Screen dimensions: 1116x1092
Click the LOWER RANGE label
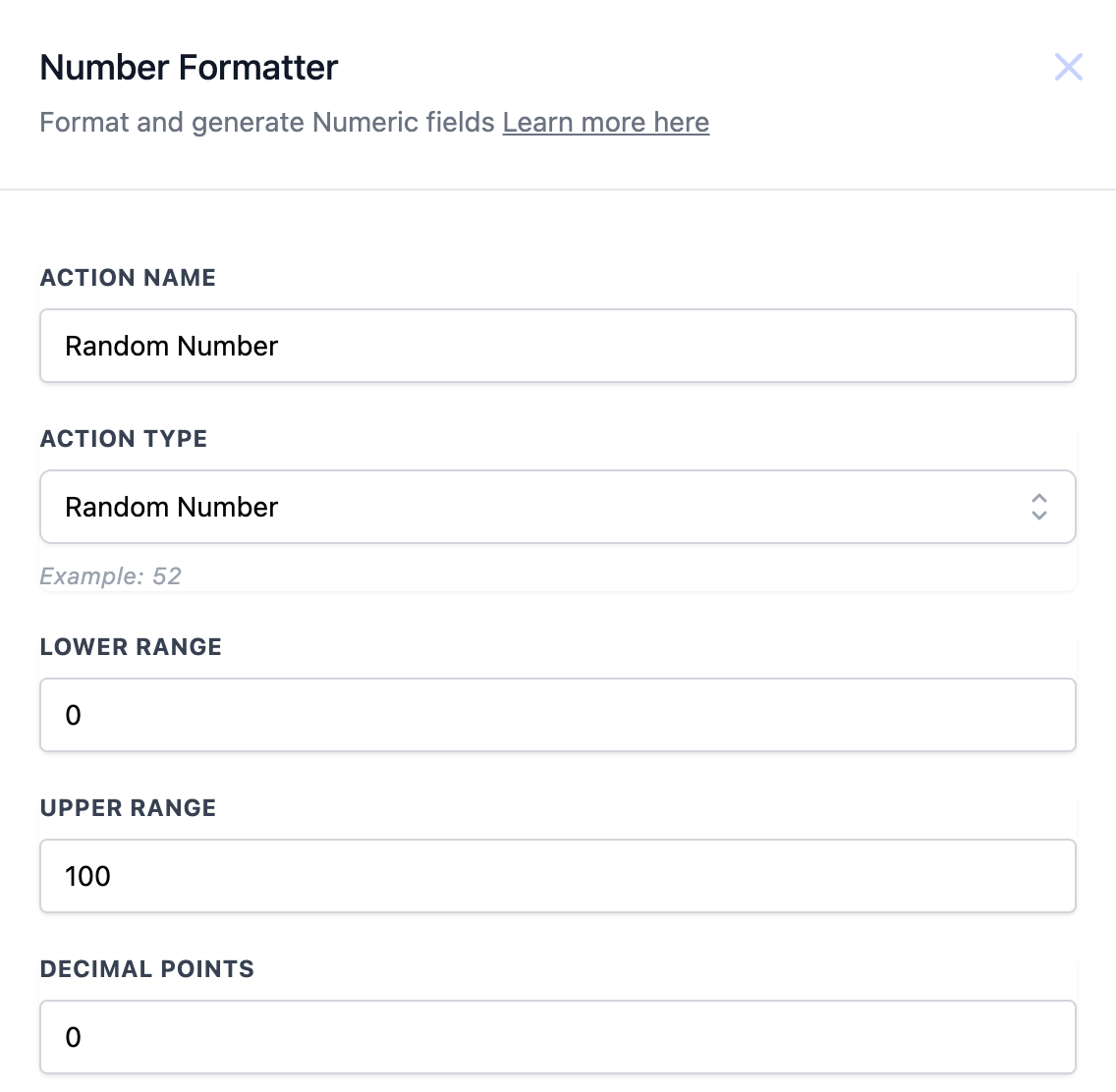pos(131,647)
